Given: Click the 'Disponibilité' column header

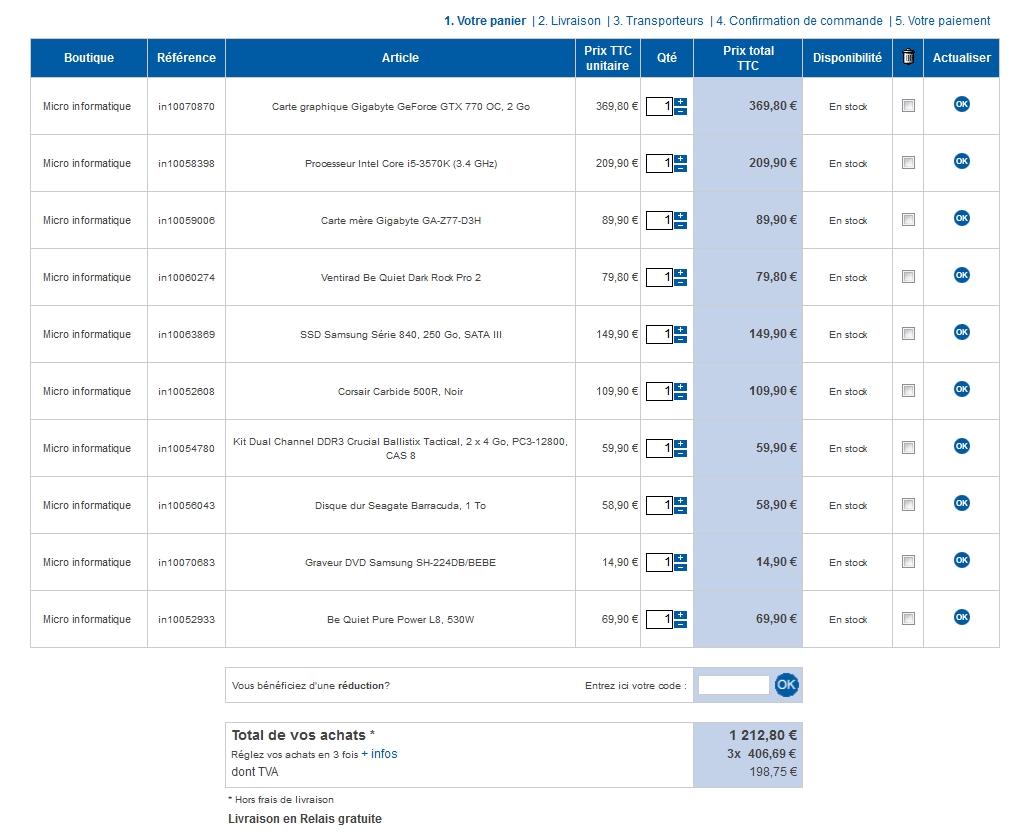Looking at the screenshot, I should pyautogui.click(x=847, y=58).
